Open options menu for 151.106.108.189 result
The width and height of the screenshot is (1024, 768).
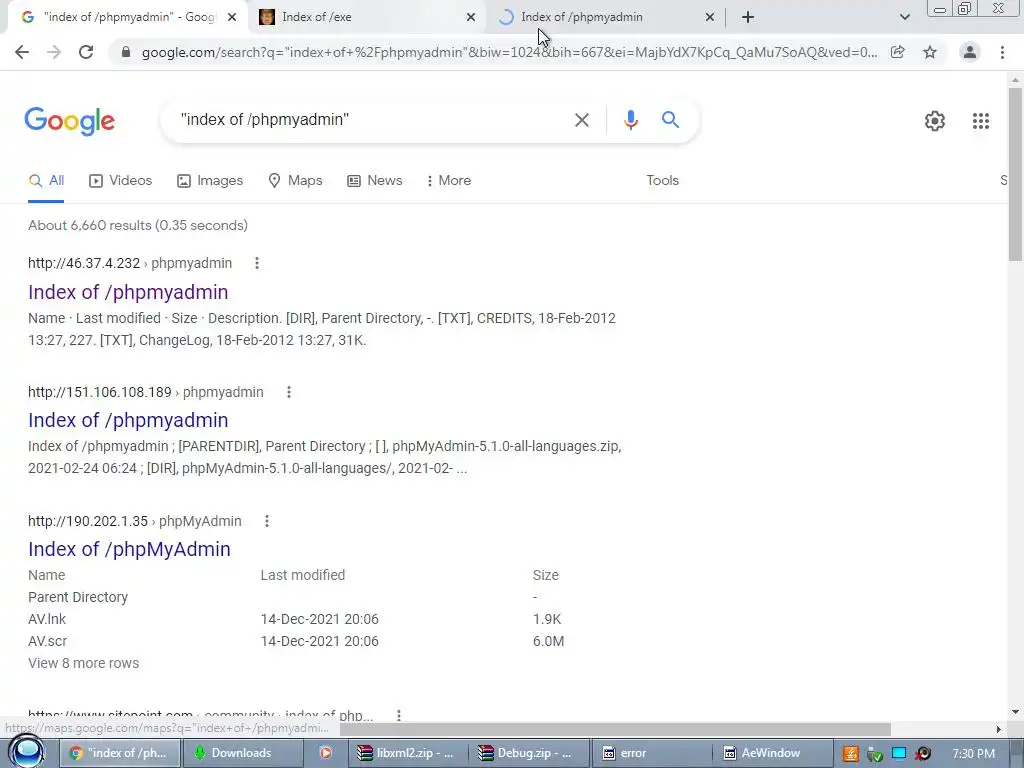tap(289, 392)
